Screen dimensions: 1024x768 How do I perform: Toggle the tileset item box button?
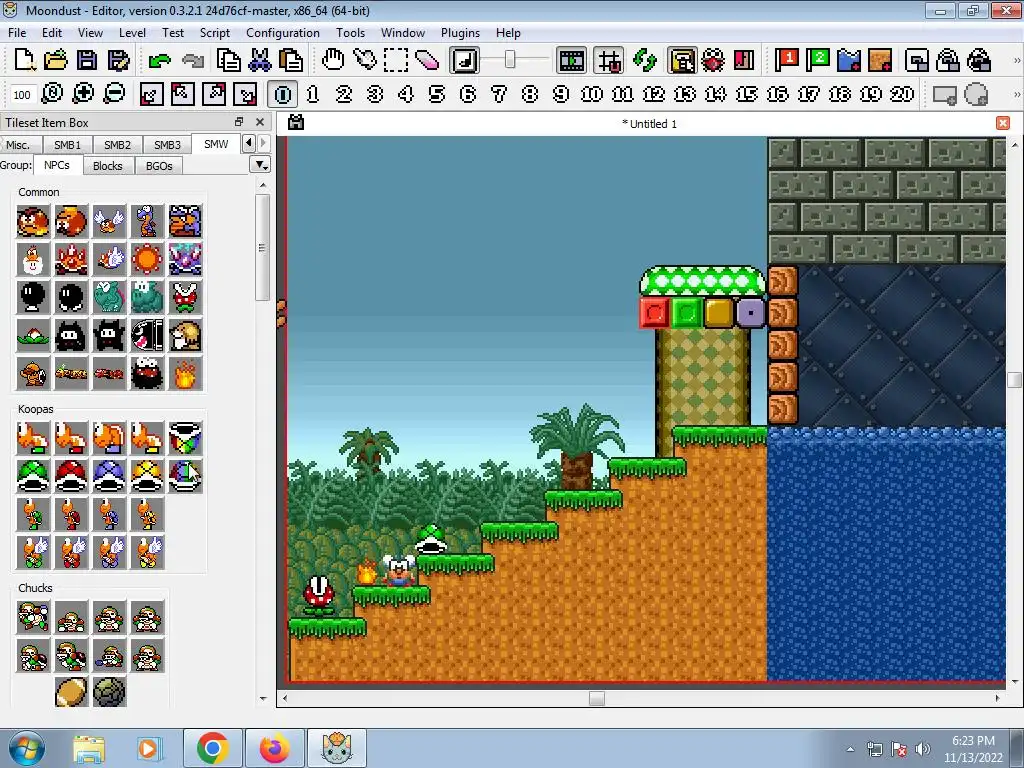(681, 60)
